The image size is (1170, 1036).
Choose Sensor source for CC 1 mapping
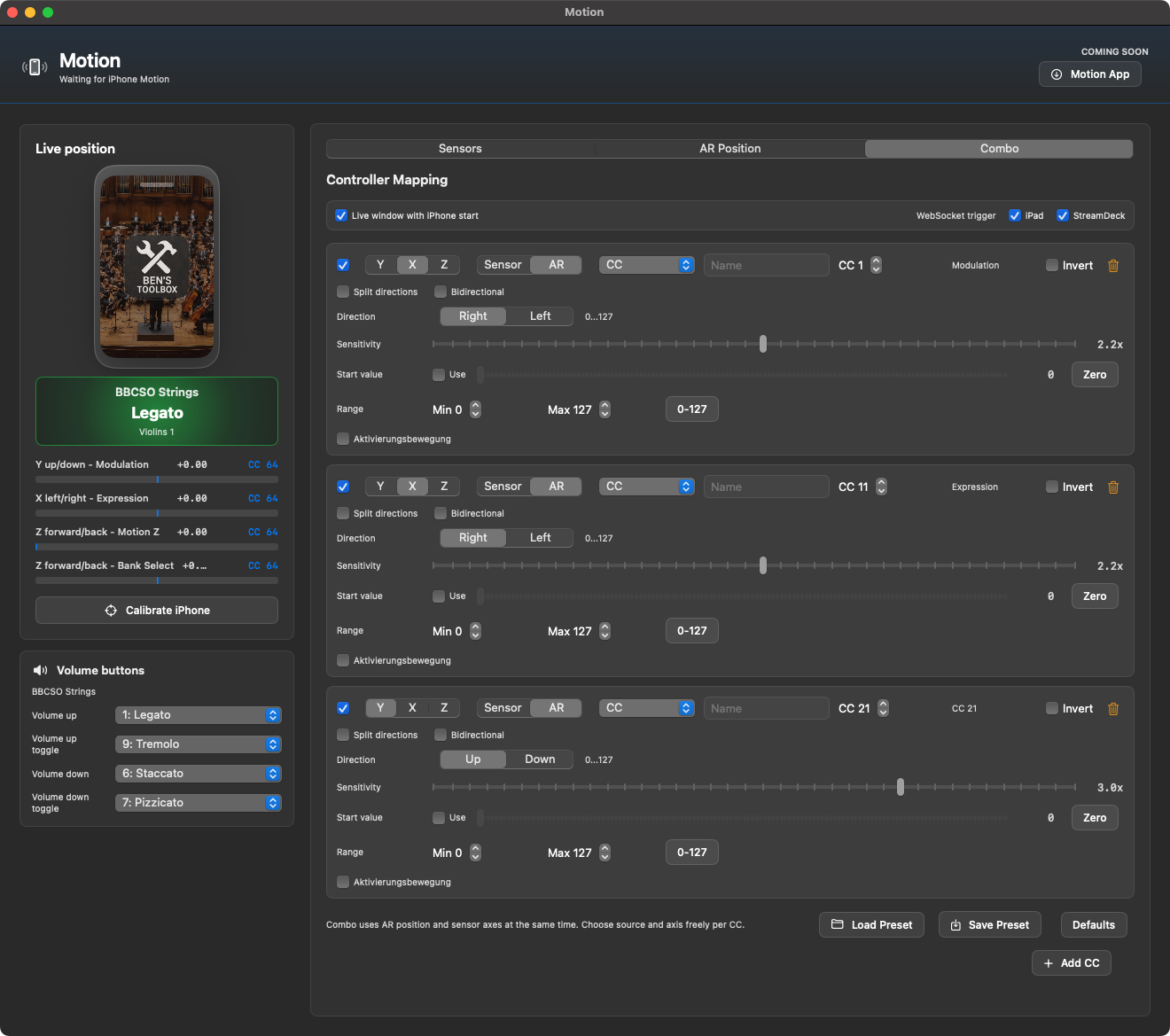pyautogui.click(x=503, y=265)
